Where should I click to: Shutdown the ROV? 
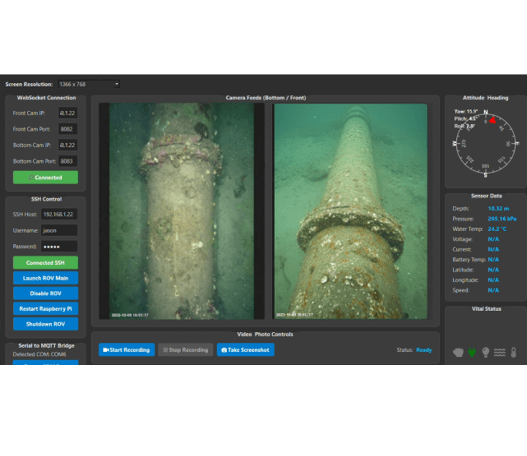(x=45, y=324)
